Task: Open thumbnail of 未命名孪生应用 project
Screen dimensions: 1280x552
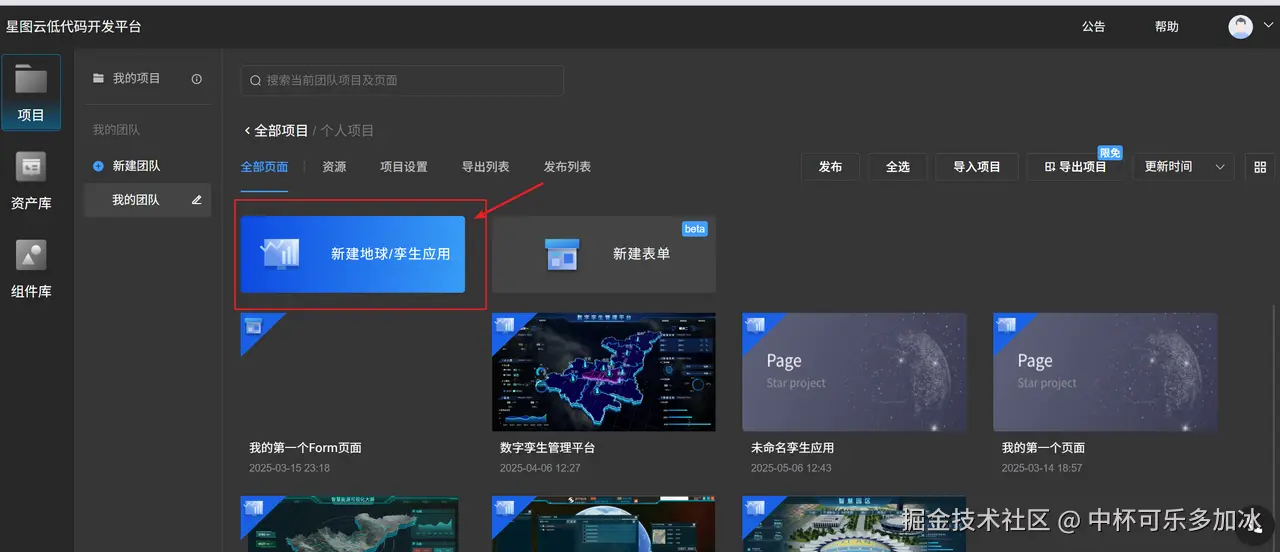Action: tap(854, 372)
